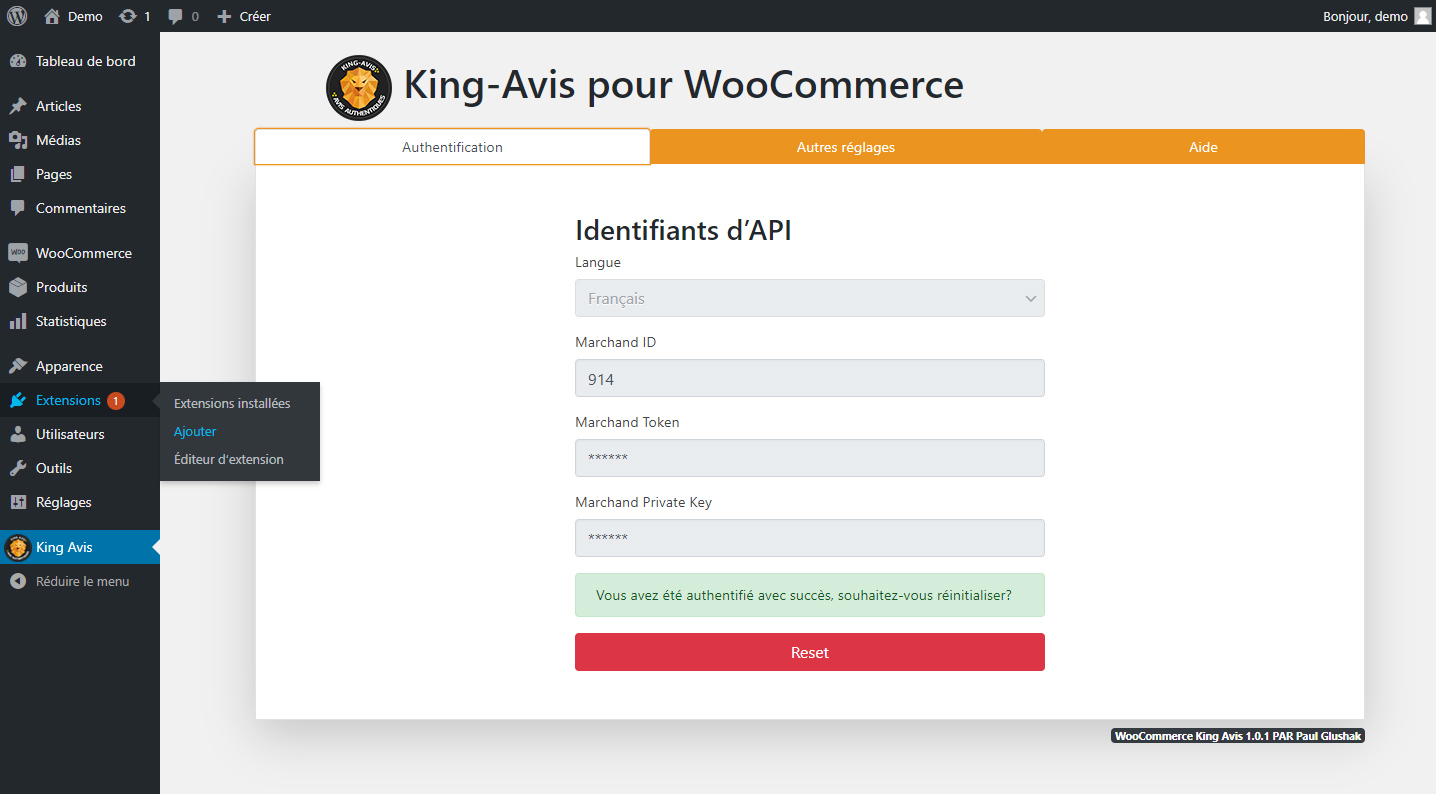Open the Créer link in the admin bar
This screenshot has width=1436, height=794.
click(255, 16)
